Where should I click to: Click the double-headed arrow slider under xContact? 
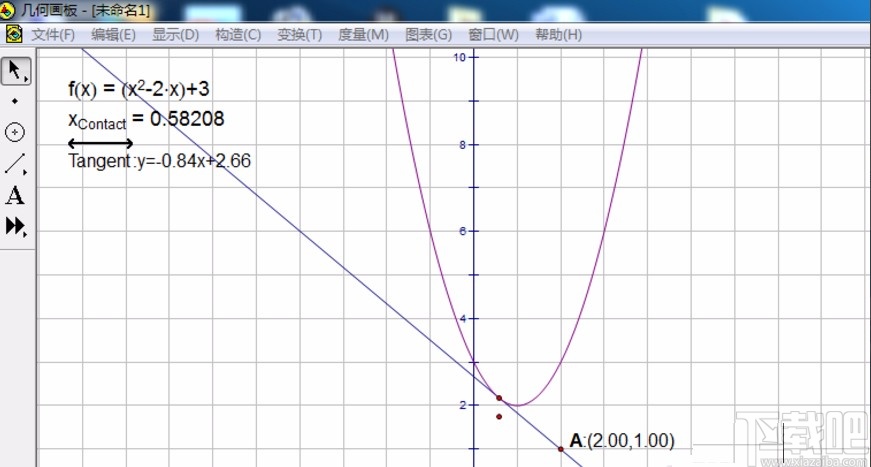pyautogui.click(x=100, y=144)
